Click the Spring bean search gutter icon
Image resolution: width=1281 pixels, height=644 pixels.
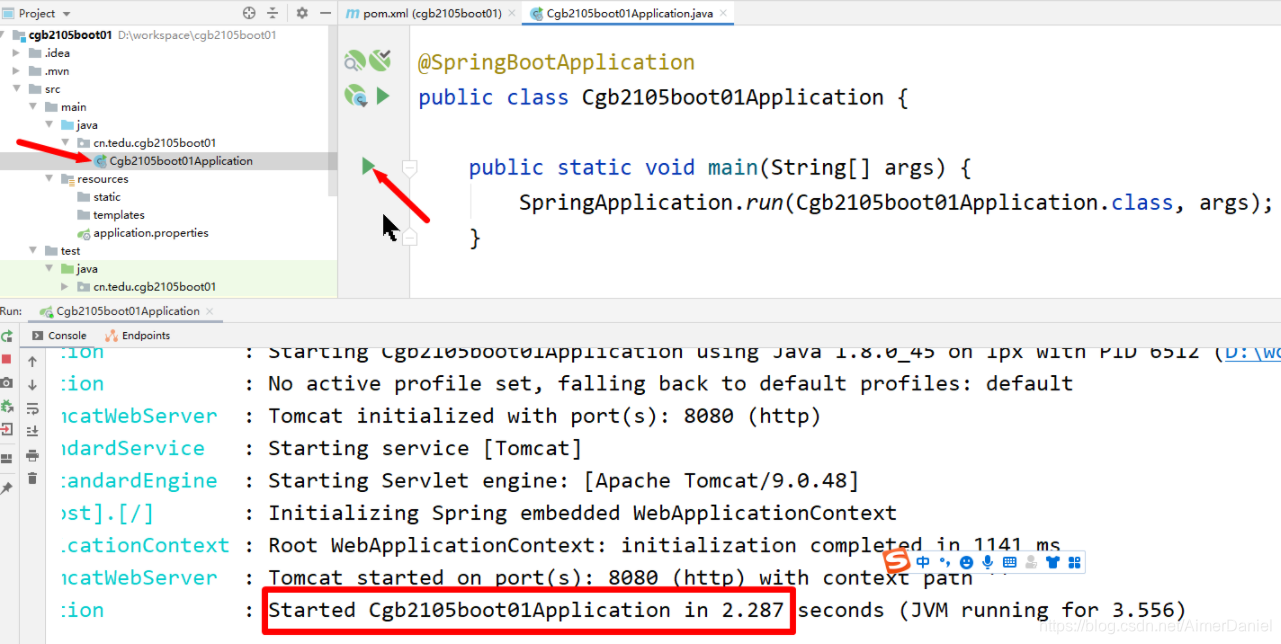[354, 62]
